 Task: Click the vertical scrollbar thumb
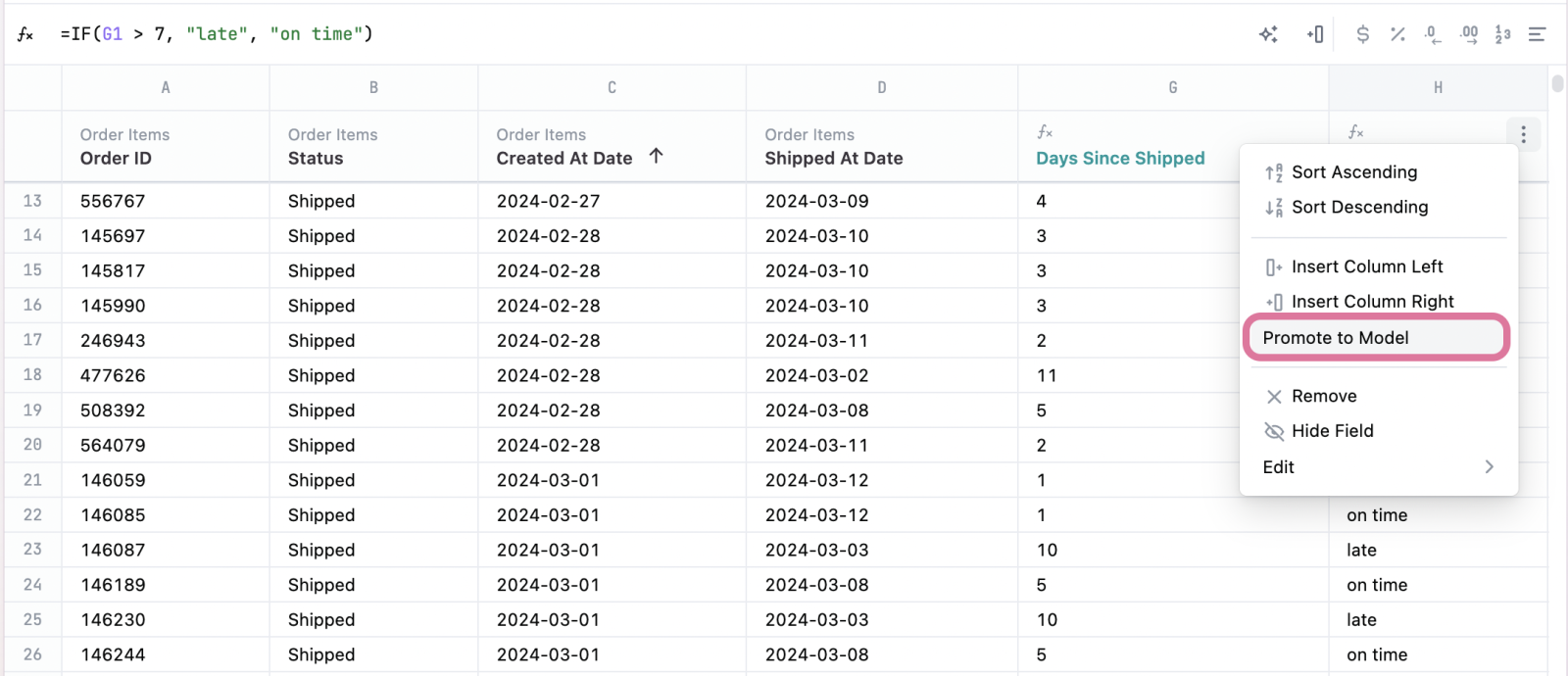tap(1557, 83)
